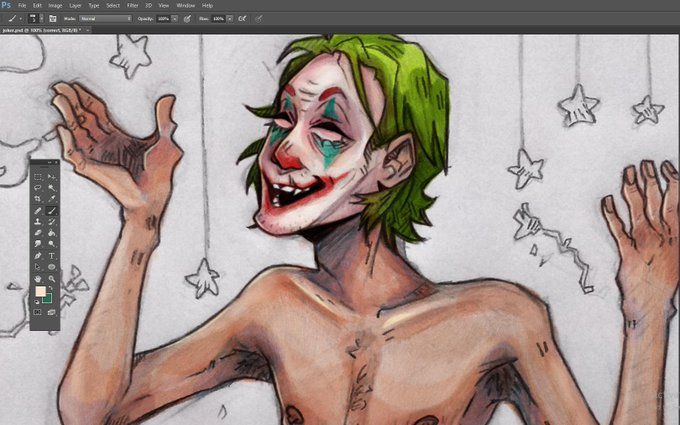Open the Type menu
Viewport: 680px width, 425px height.
click(x=94, y=6)
